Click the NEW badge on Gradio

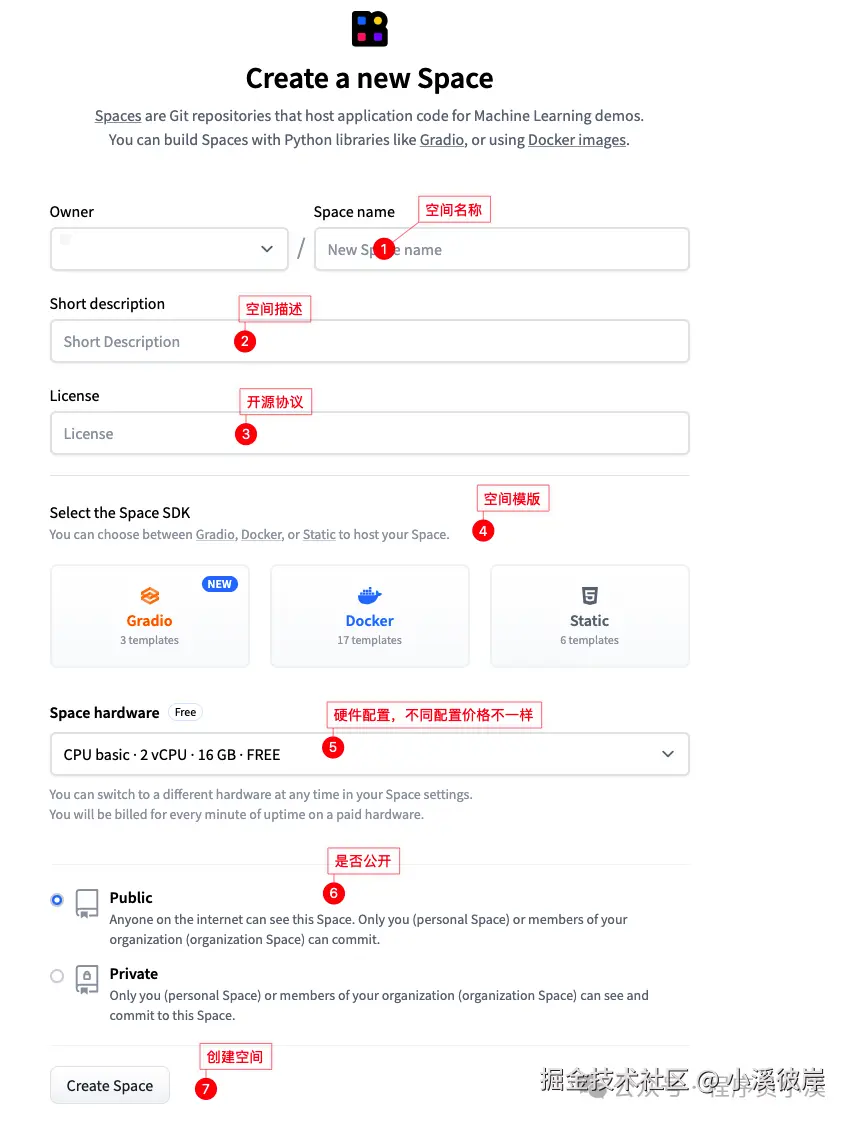(220, 584)
